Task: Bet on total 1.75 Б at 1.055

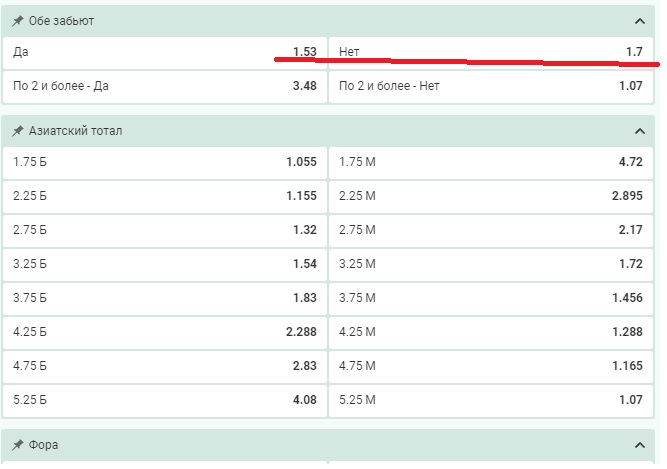Action: tap(165, 162)
